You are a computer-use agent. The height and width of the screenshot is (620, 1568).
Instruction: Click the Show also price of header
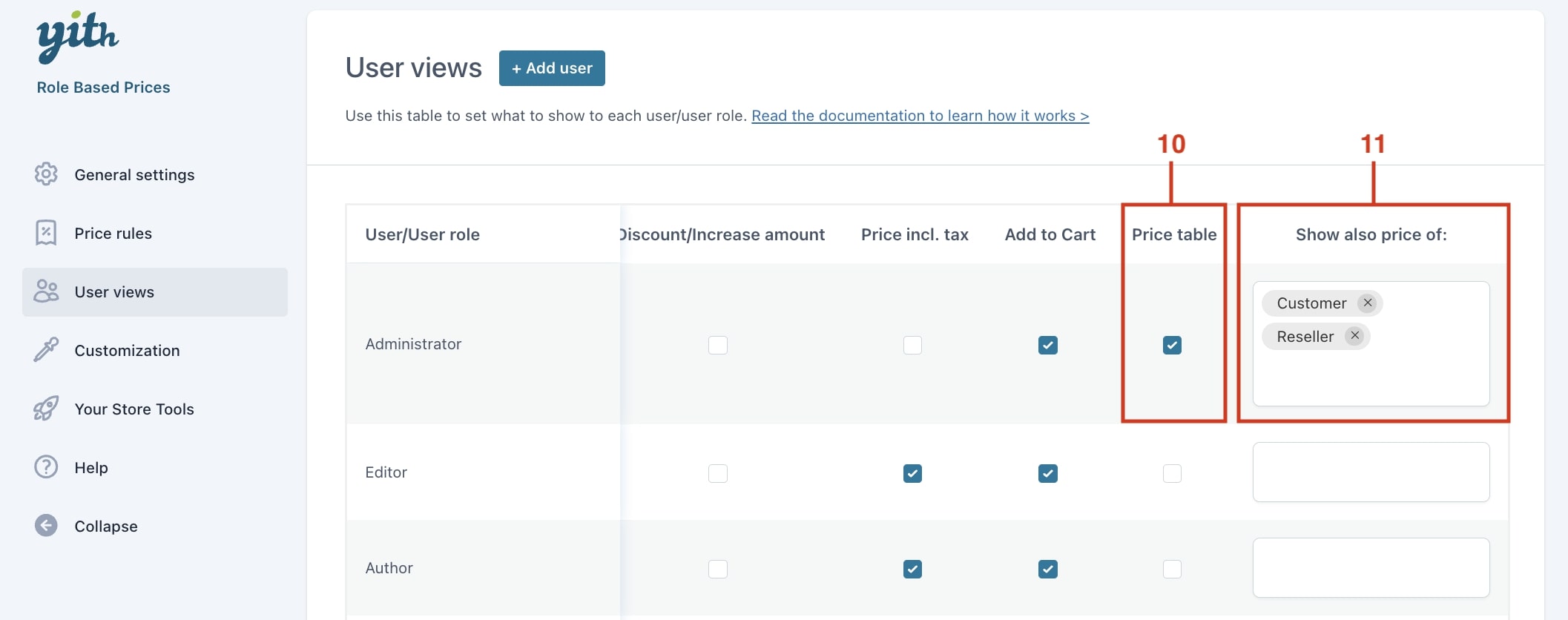tap(1371, 234)
